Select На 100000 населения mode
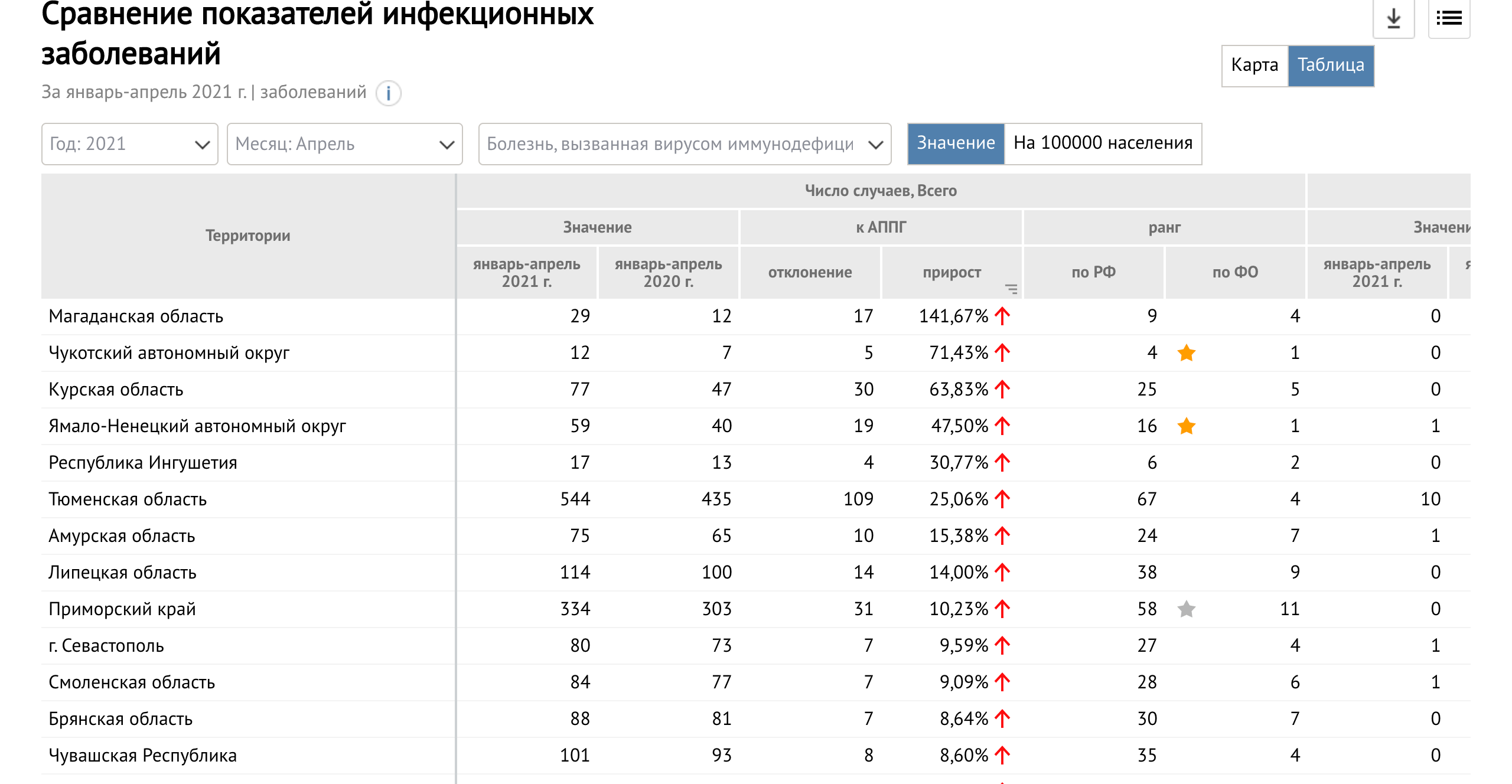1512x784 pixels. (x=1103, y=143)
